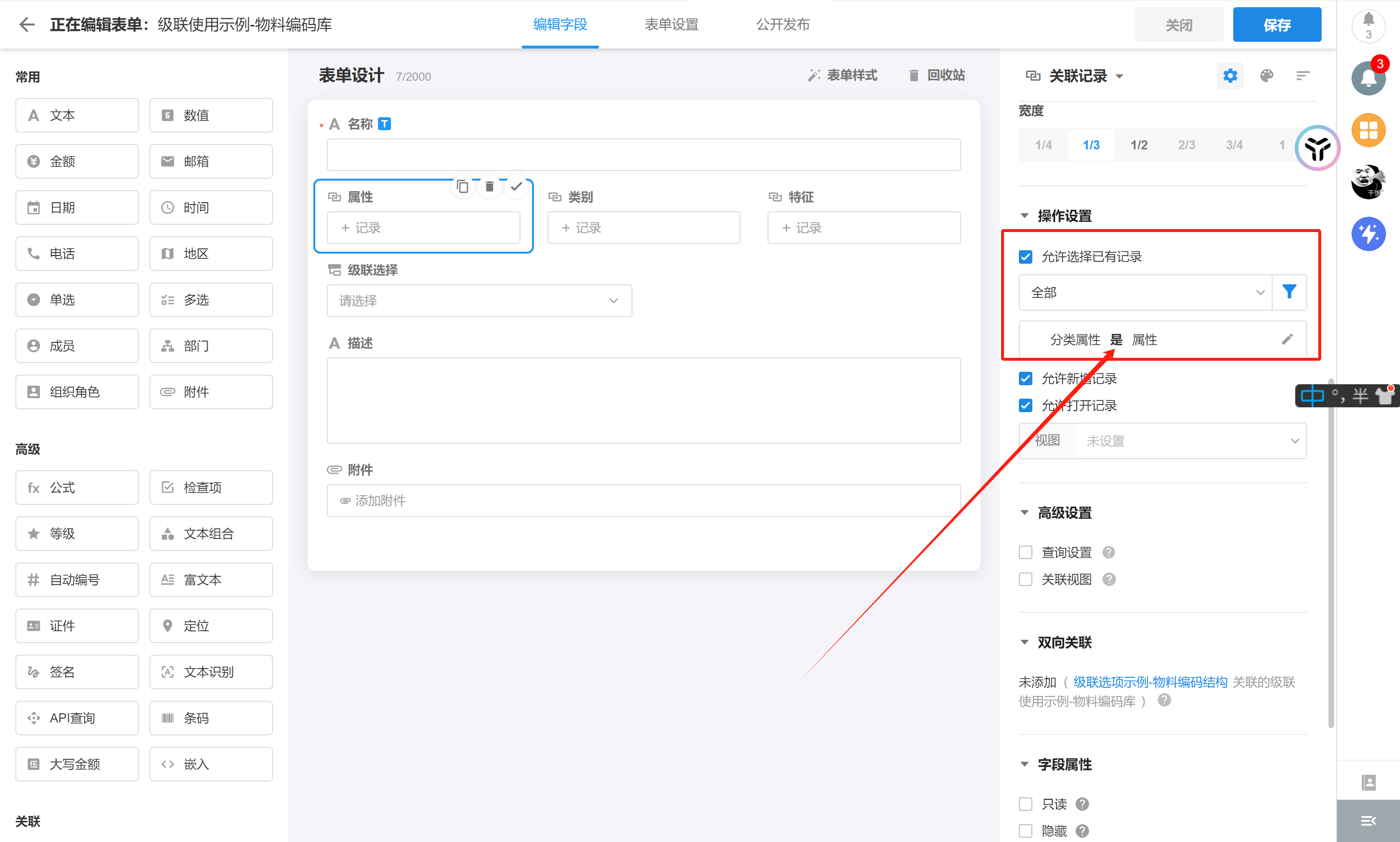Switch to 公开发布 tab
The width and height of the screenshot is (1400, 842).
[x=783, y=24]
